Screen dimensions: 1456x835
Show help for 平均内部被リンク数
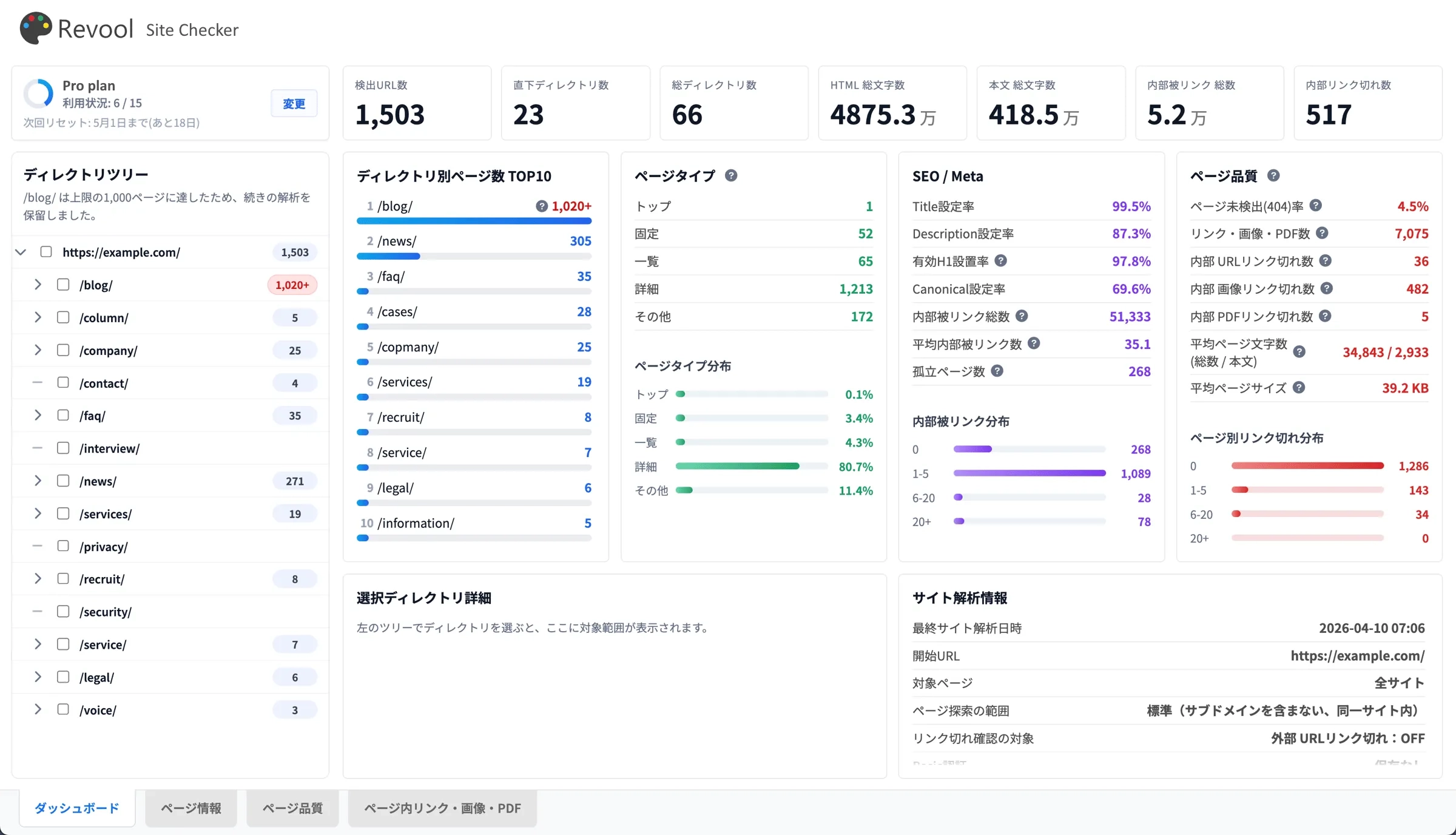pos(1034,343)
